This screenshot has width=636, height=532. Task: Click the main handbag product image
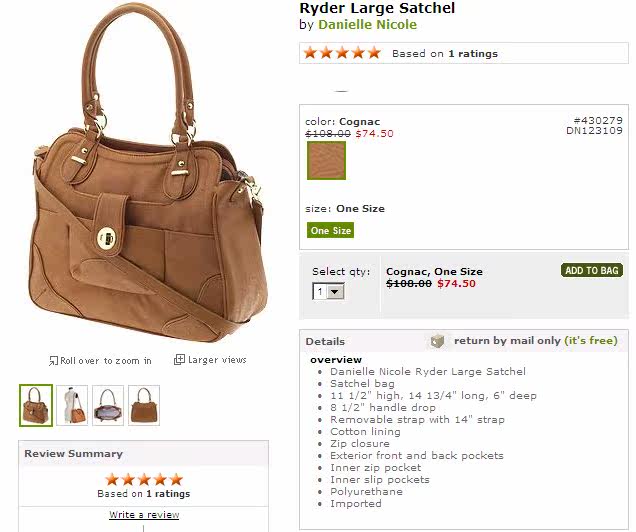147,174
